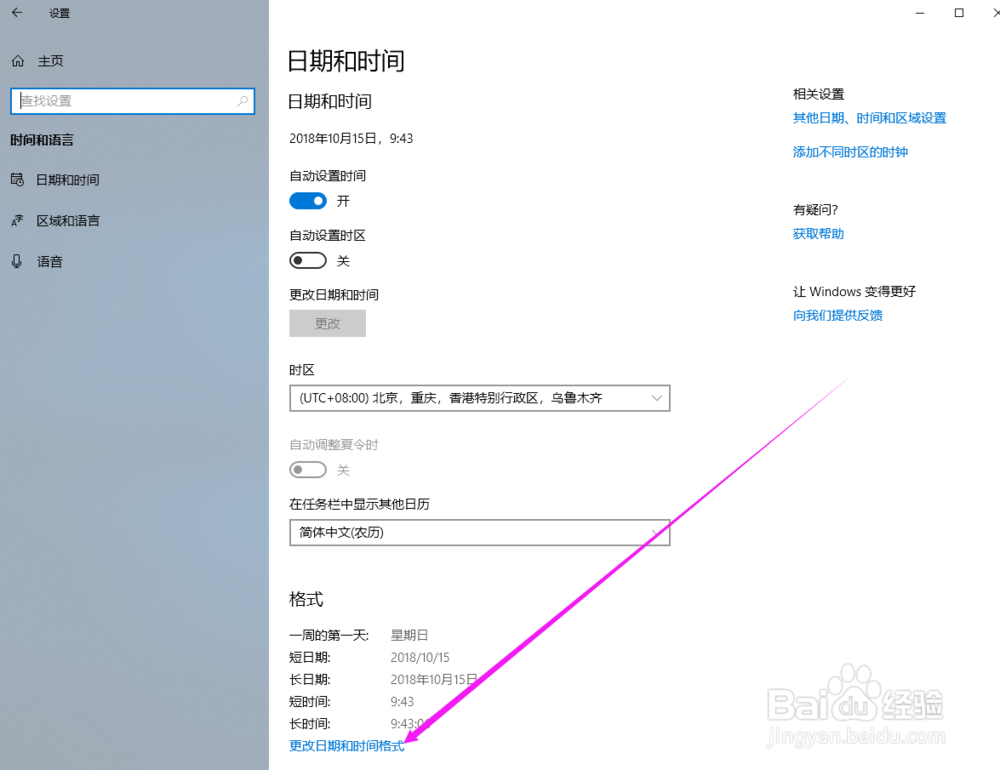Open the 简体中文(农历) calendar dropdown
1000x770 pixels.
coord(480,533)
